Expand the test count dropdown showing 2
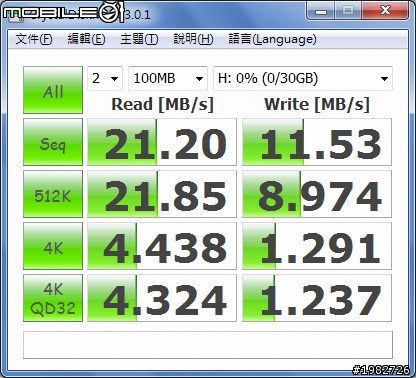Screen dimensions: 416x378 (105, 79)
